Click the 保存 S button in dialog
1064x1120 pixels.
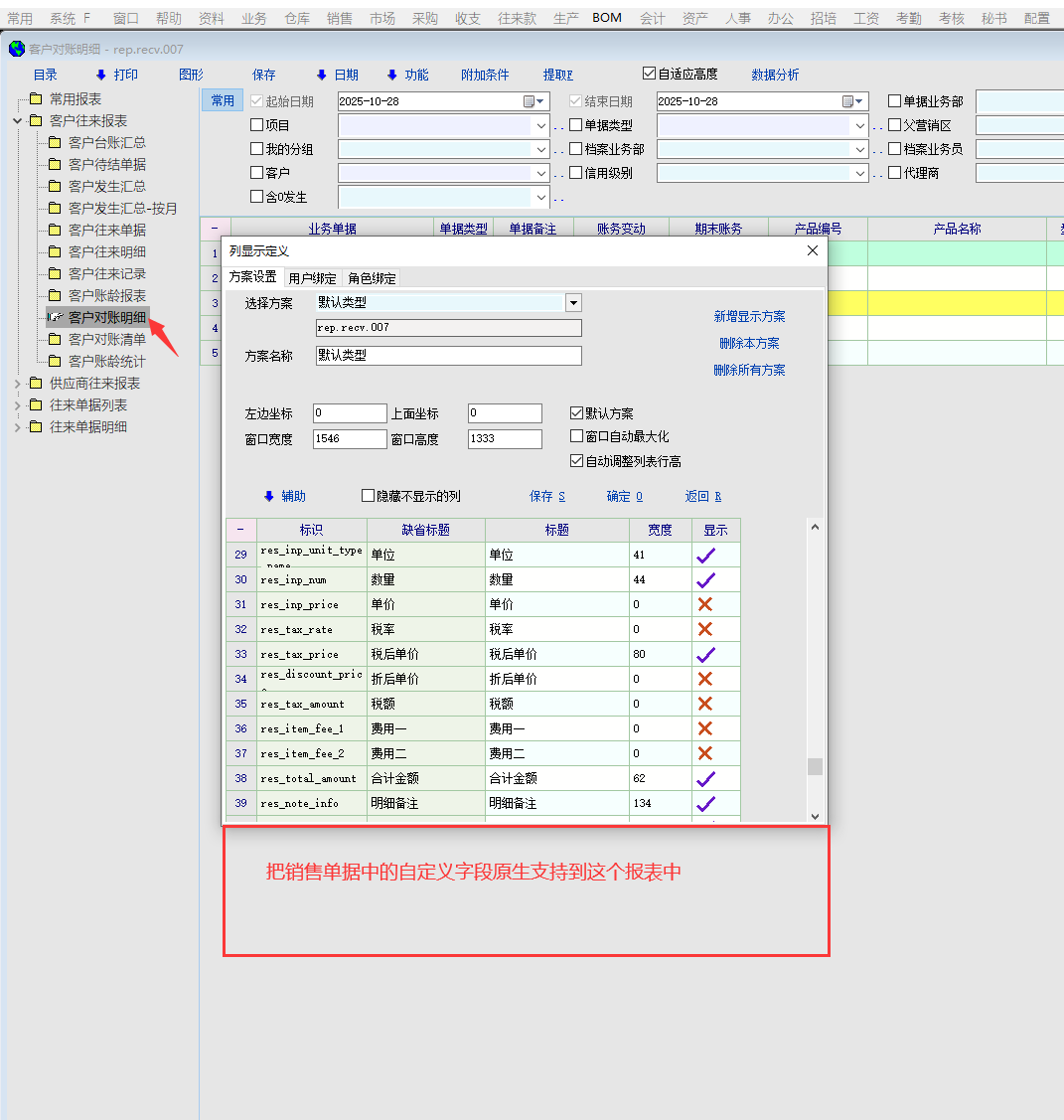click(547, 496)
